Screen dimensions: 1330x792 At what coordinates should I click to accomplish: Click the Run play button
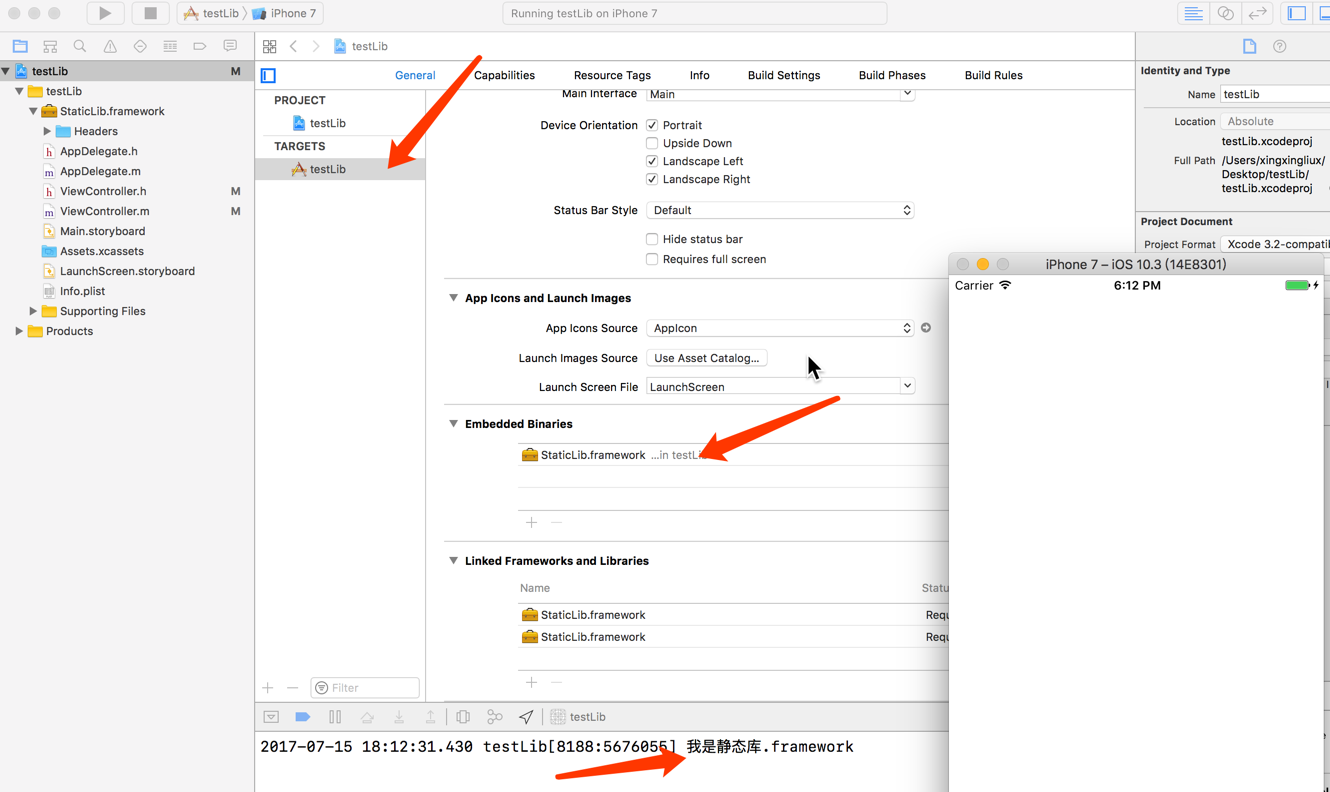click(105, 13)
